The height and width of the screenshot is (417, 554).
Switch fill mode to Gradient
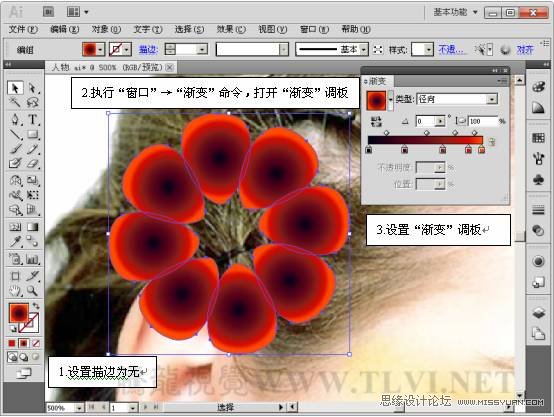coord(24,343)
